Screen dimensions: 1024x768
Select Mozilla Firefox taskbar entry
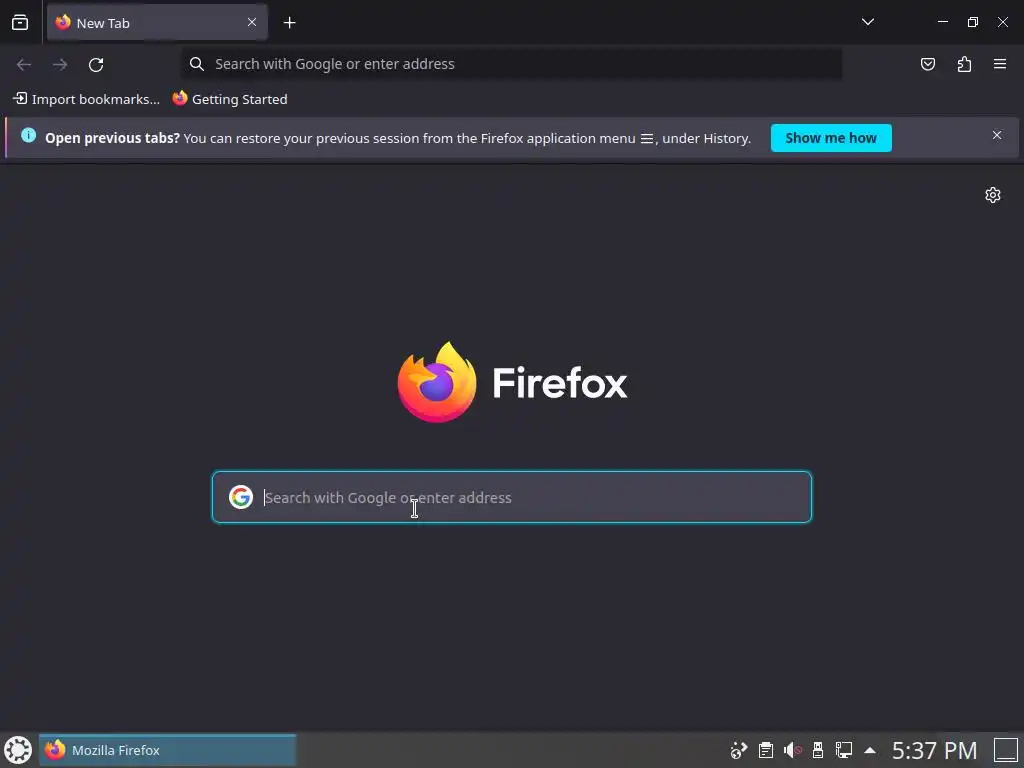click(x=167, y=750)
